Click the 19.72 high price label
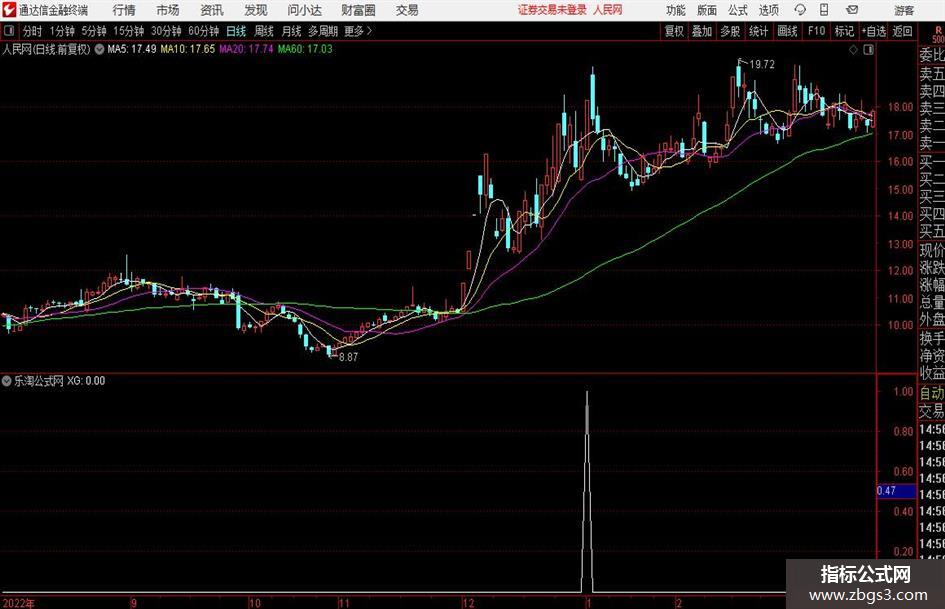The image size is (945, 609). 762,65
